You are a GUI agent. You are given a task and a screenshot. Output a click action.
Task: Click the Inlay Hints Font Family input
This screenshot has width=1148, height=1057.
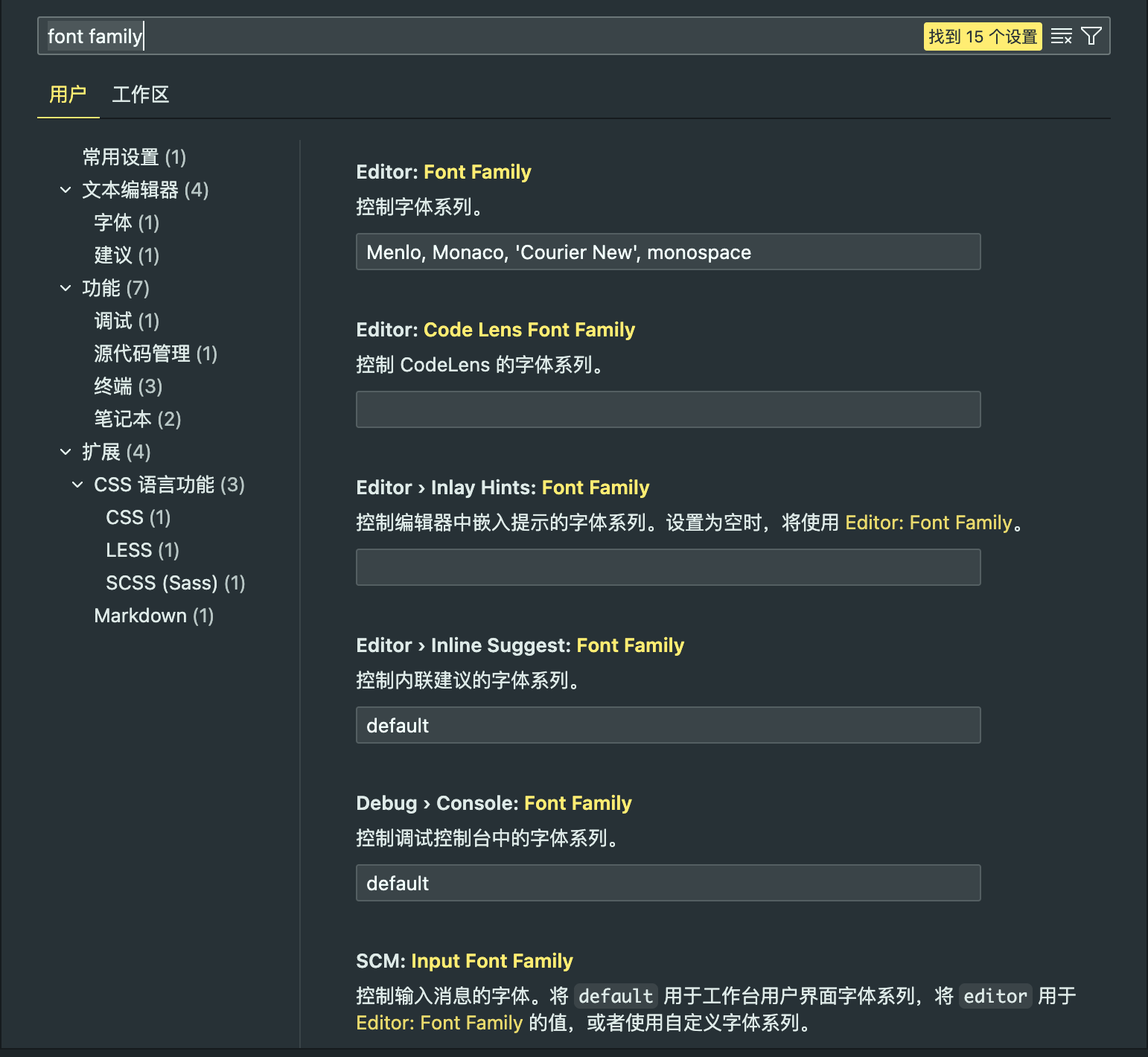pos(668,568)
